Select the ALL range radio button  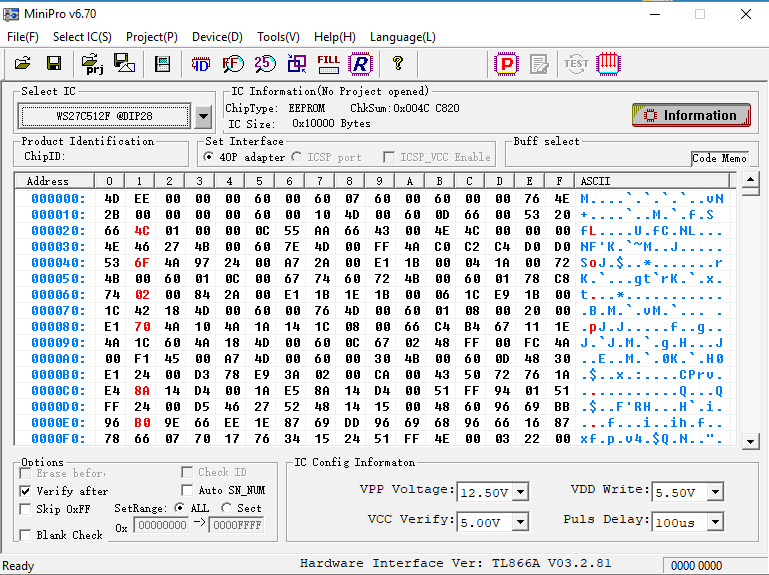point(179,508)
